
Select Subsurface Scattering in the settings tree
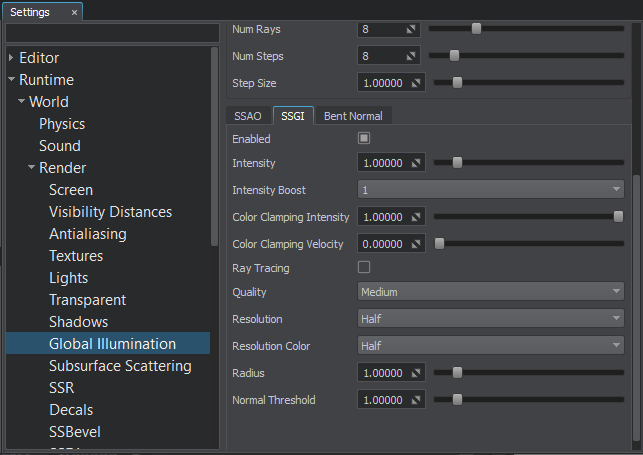pyautogui.click(x=120, y=366)
